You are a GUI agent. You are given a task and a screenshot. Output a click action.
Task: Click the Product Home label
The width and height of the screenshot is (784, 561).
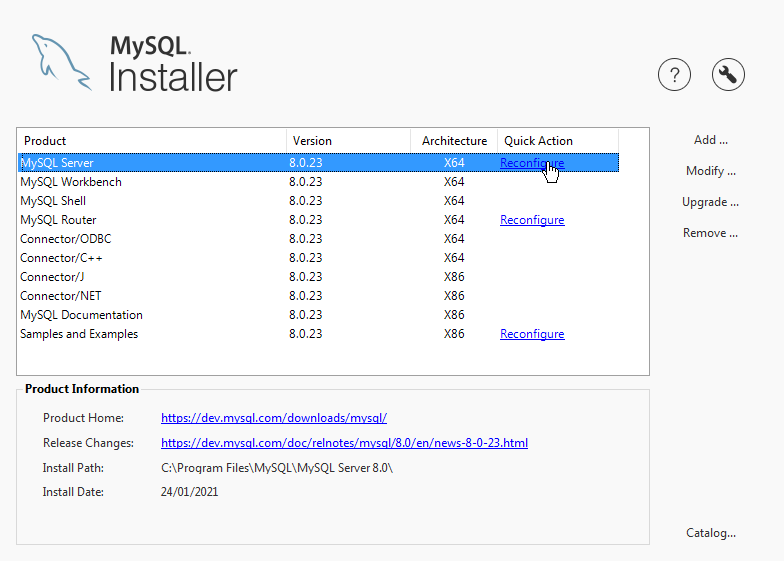pyautogui.click(x=84, y=418)
